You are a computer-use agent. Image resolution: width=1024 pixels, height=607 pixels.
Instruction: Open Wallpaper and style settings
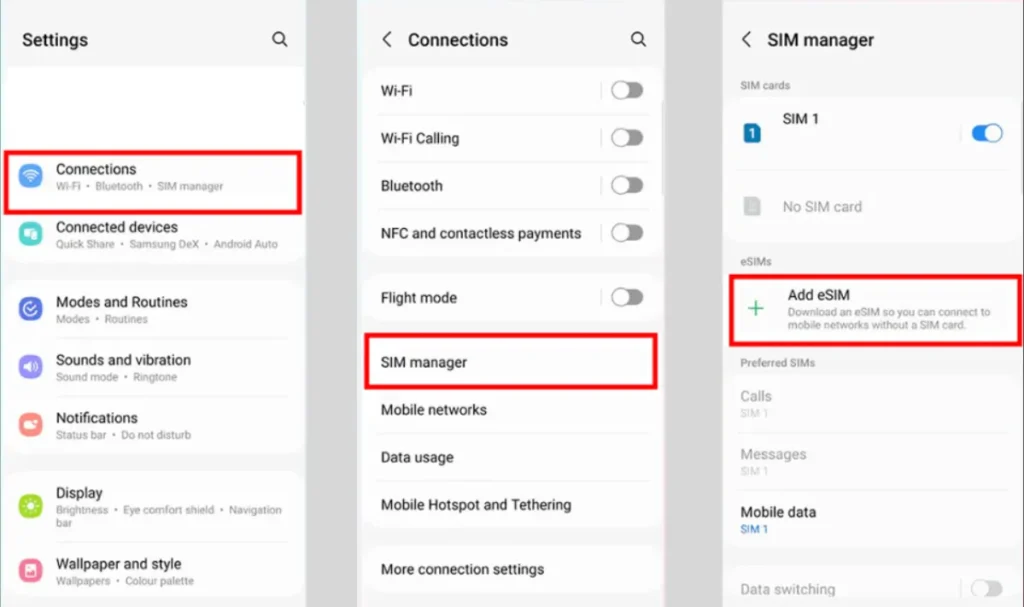pyautogui.click(x=153, y=571)
